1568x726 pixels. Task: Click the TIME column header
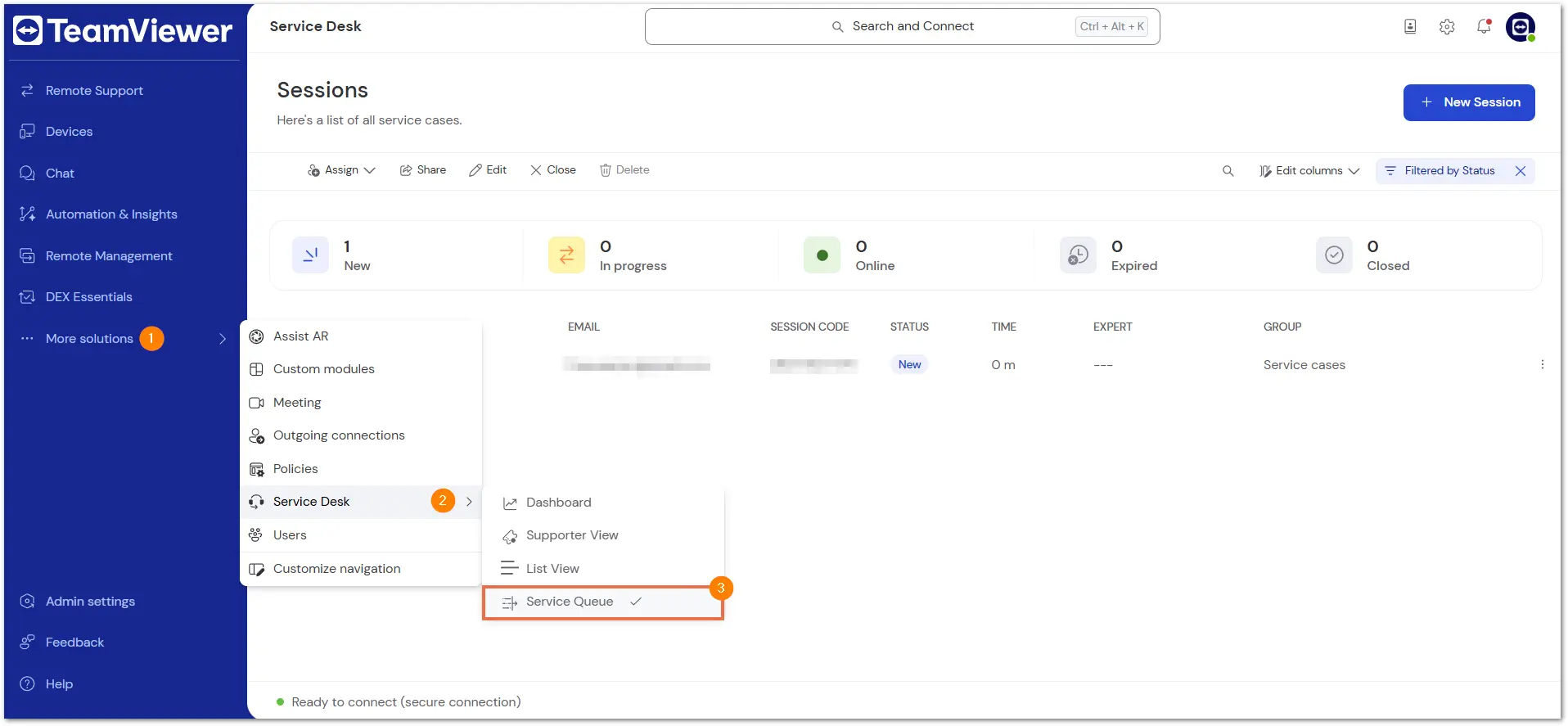[x=1003, y=327]
